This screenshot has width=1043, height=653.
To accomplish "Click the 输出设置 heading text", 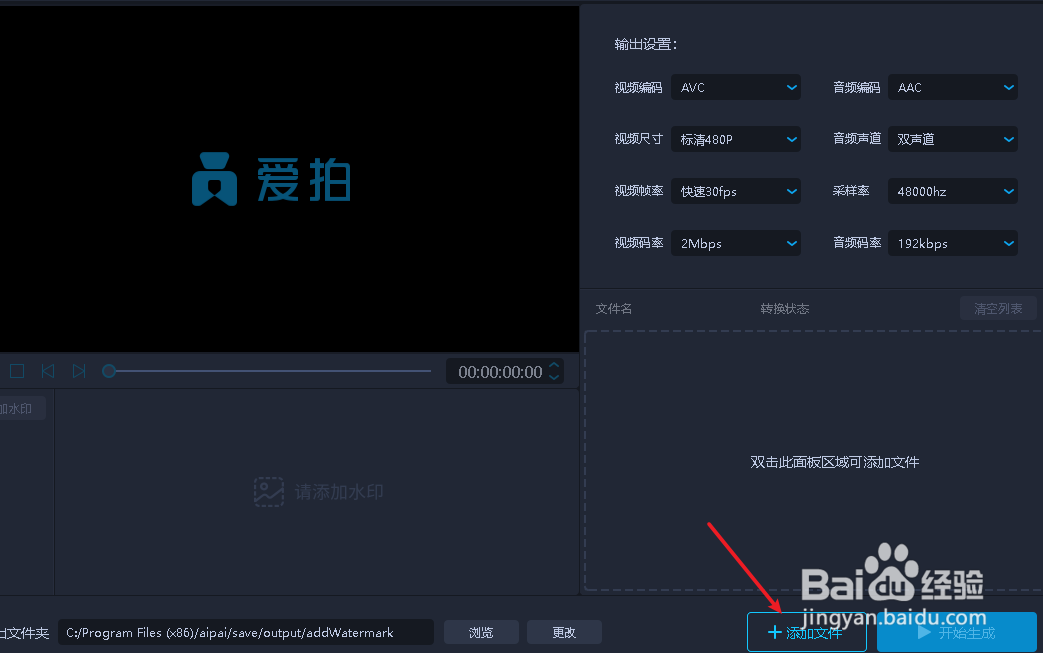I will pyautogui.click(x=645, y=45).
